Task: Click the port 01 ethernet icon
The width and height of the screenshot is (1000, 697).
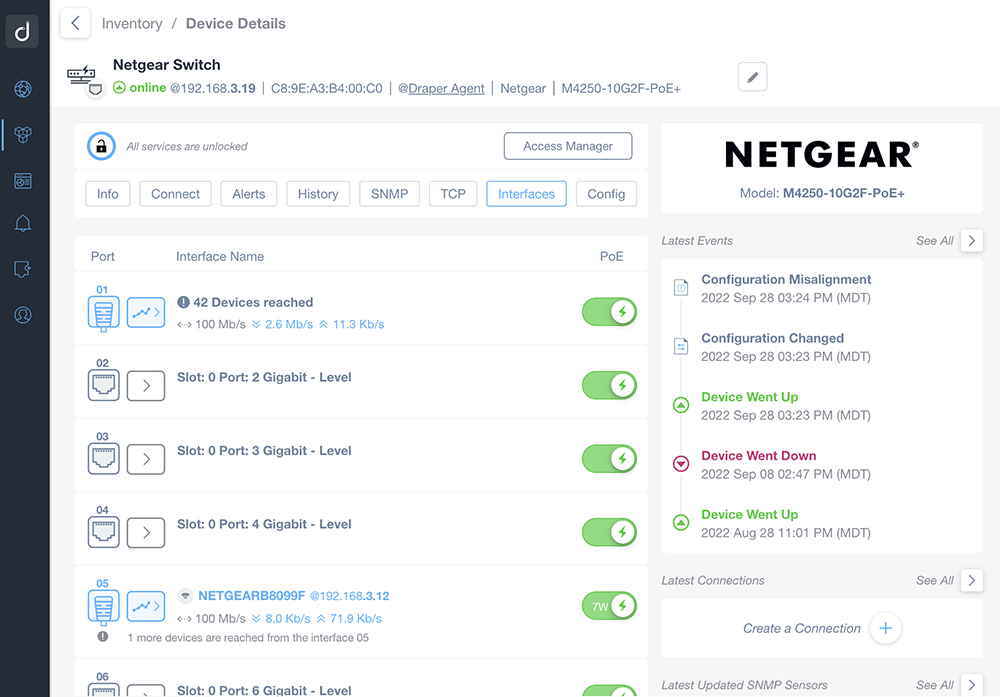Action: pyautogui.click(x=103, y=313)
